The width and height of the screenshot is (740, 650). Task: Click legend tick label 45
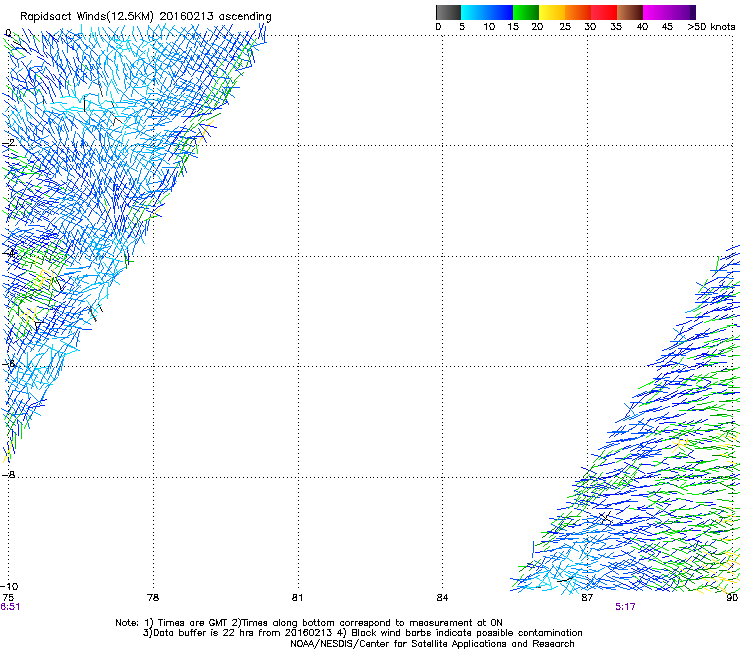(667, 27)
